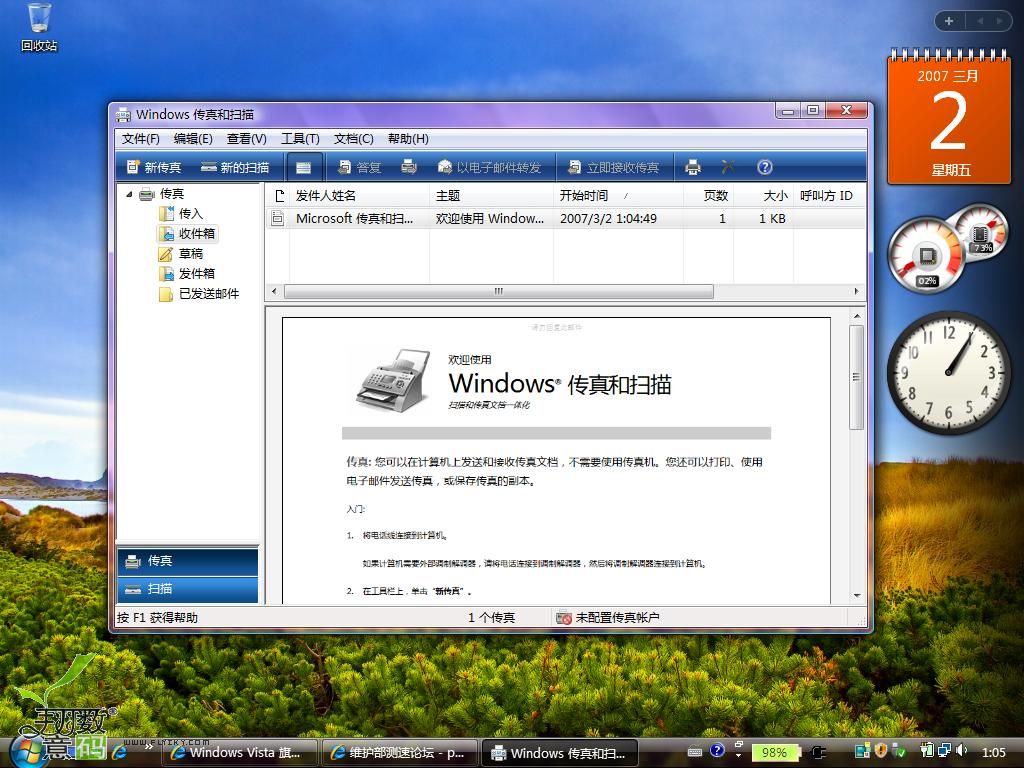Sort by 呼叫方 ID column header
1024x768 pixels.
pos(829,195)
